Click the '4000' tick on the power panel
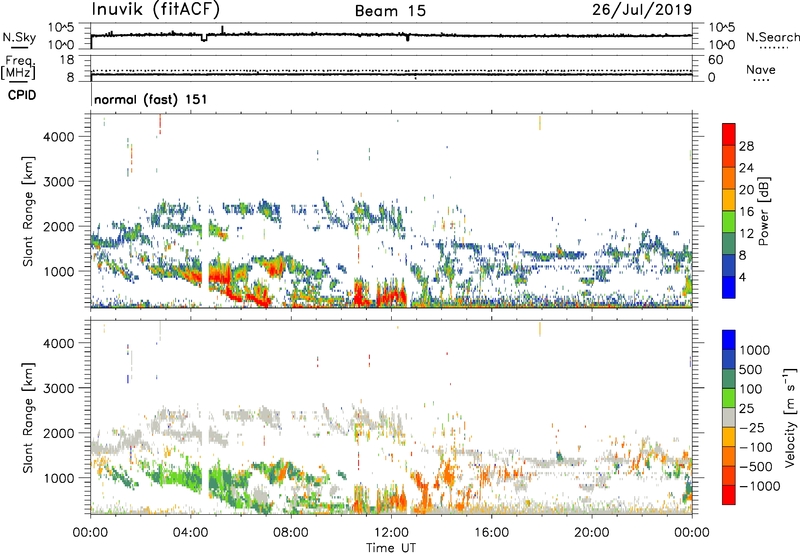 pyautogui.click(x=59, y=137)
